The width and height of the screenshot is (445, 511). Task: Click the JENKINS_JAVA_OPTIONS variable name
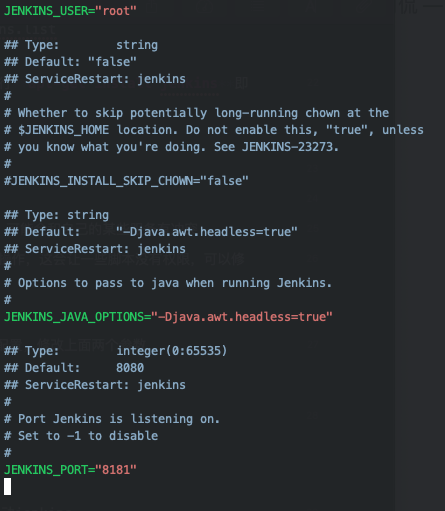74,317
